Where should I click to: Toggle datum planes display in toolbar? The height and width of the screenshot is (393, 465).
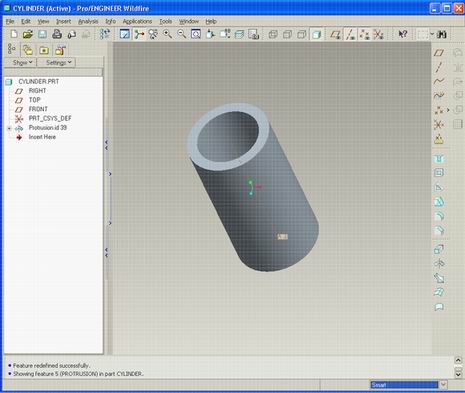pyautogui.click(x=336, y=34)
